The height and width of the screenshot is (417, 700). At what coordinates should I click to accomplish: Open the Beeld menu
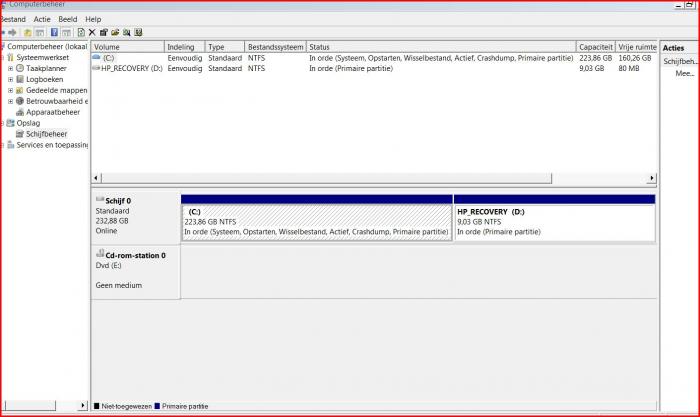click(x=67, y=19)
